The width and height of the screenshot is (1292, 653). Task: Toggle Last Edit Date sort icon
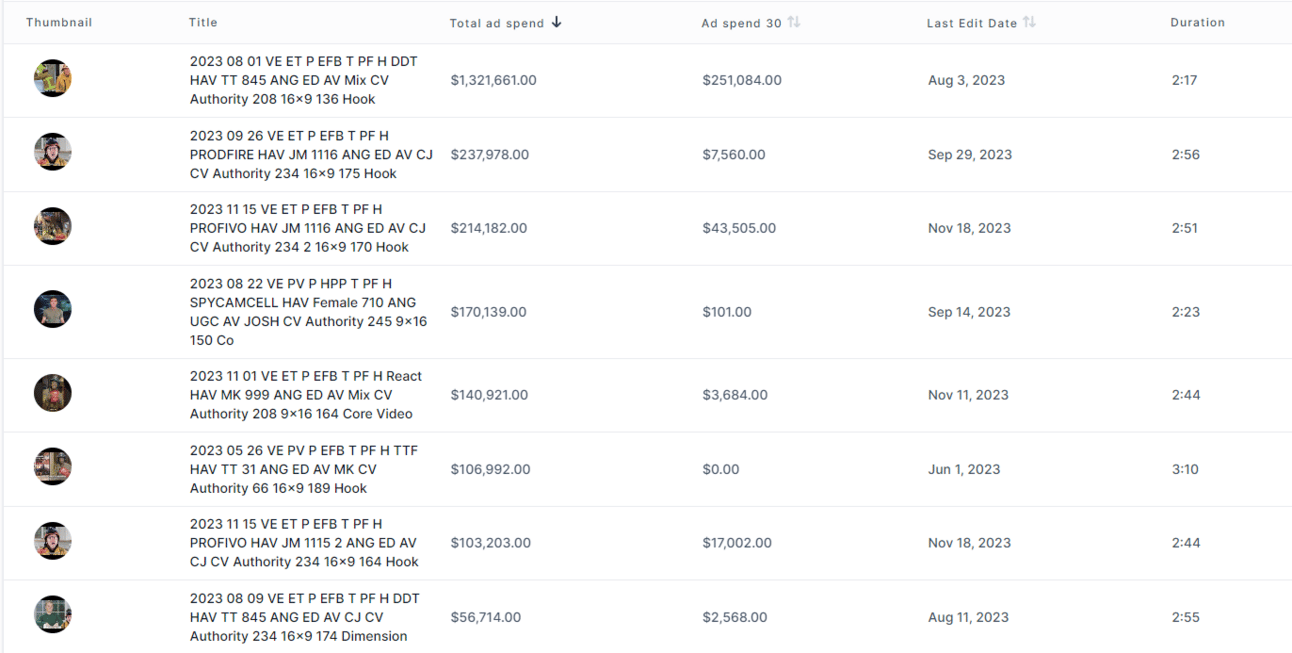1029,22
